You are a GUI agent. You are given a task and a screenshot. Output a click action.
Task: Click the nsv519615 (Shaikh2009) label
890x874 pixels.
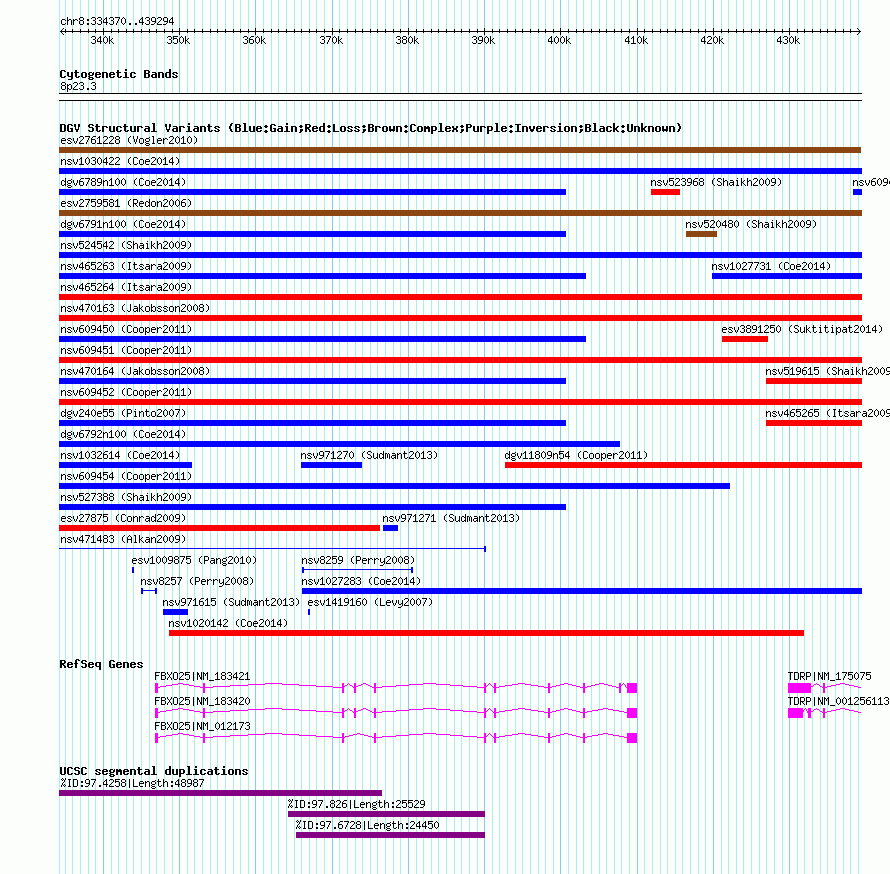[x=827, y=371]
